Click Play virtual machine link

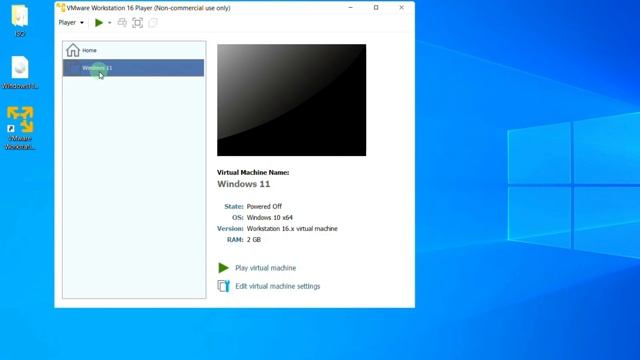(x=265, y=268)
